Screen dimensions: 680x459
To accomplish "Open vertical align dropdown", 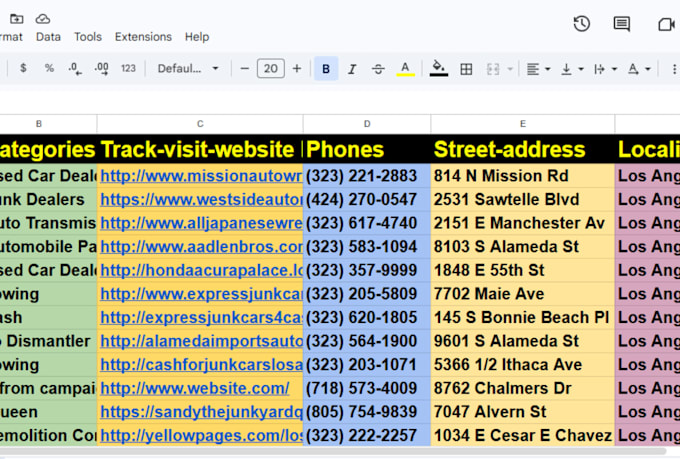I will pos(572,69).
